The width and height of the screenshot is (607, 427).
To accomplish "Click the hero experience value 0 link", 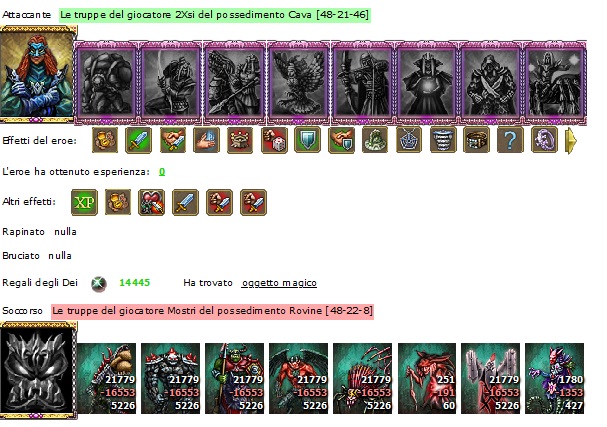I will coord(162,171).
